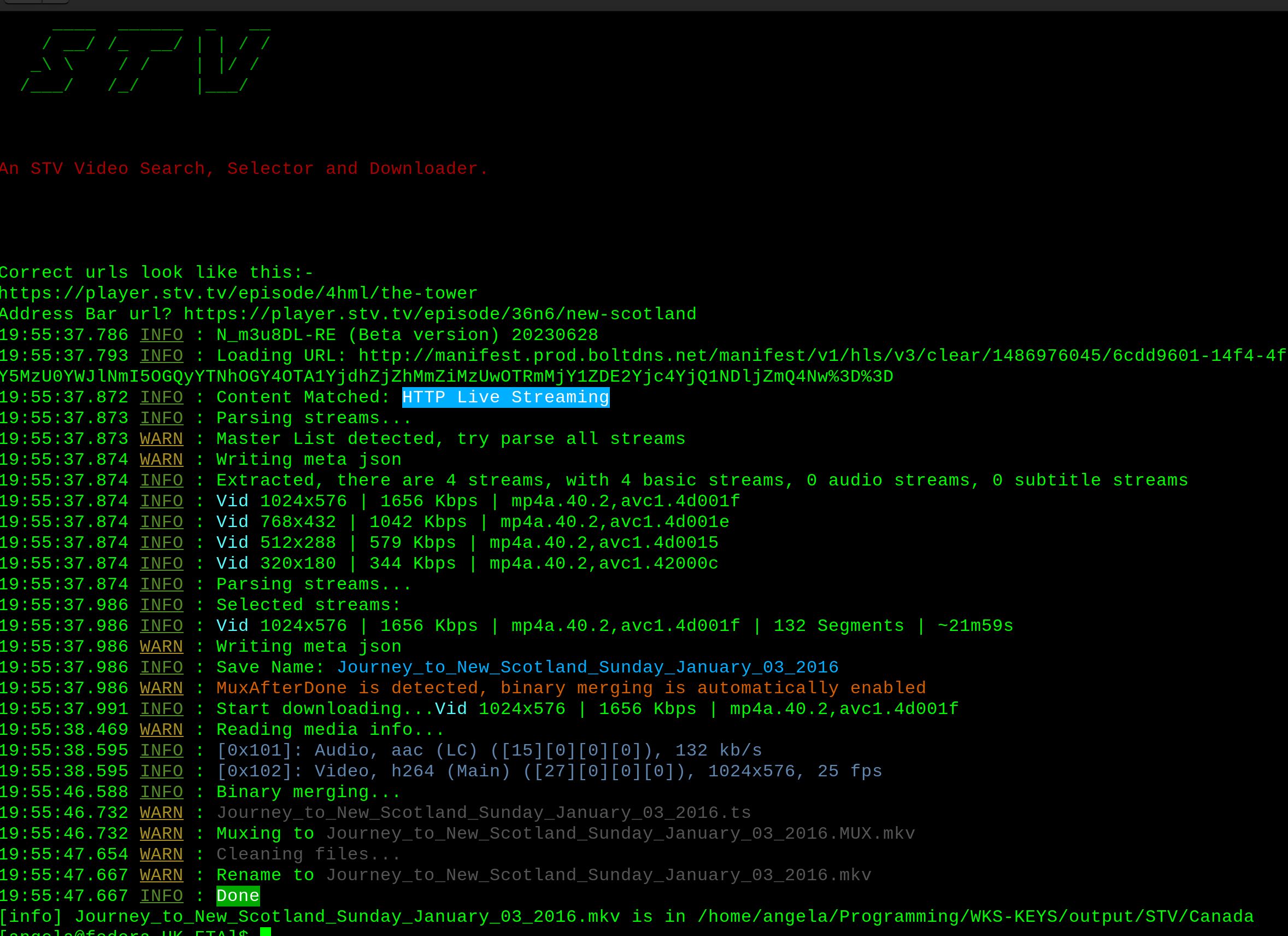The height and width of the screenshot is (936, 1288).
Task: Click the STV ASCII art logo
Action: (x=145, y=62)
